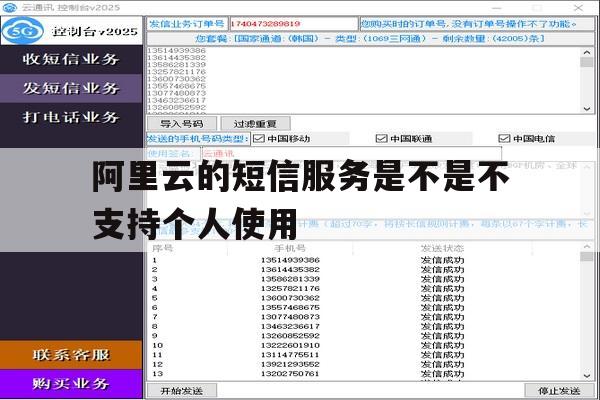Click 发信成功 status in row 1
Screen dimensions: 600x400
coord(442,260)
